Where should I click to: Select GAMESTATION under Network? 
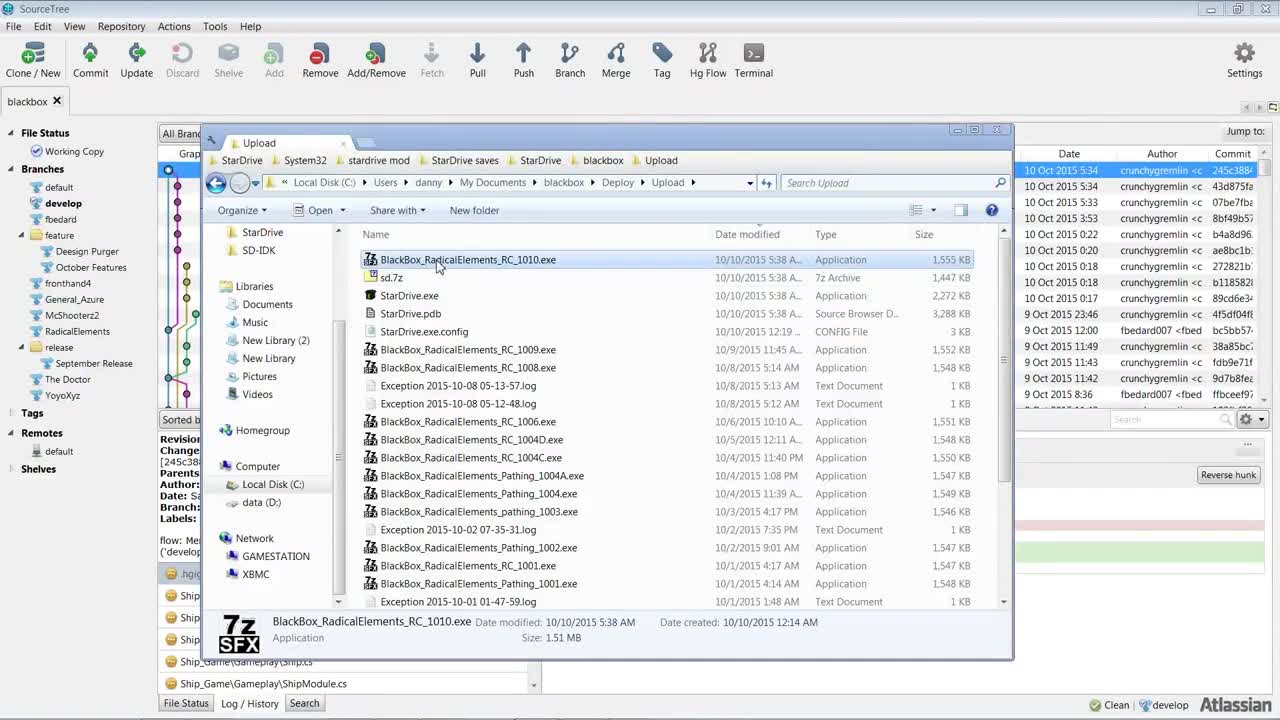[x=275, y=556]
